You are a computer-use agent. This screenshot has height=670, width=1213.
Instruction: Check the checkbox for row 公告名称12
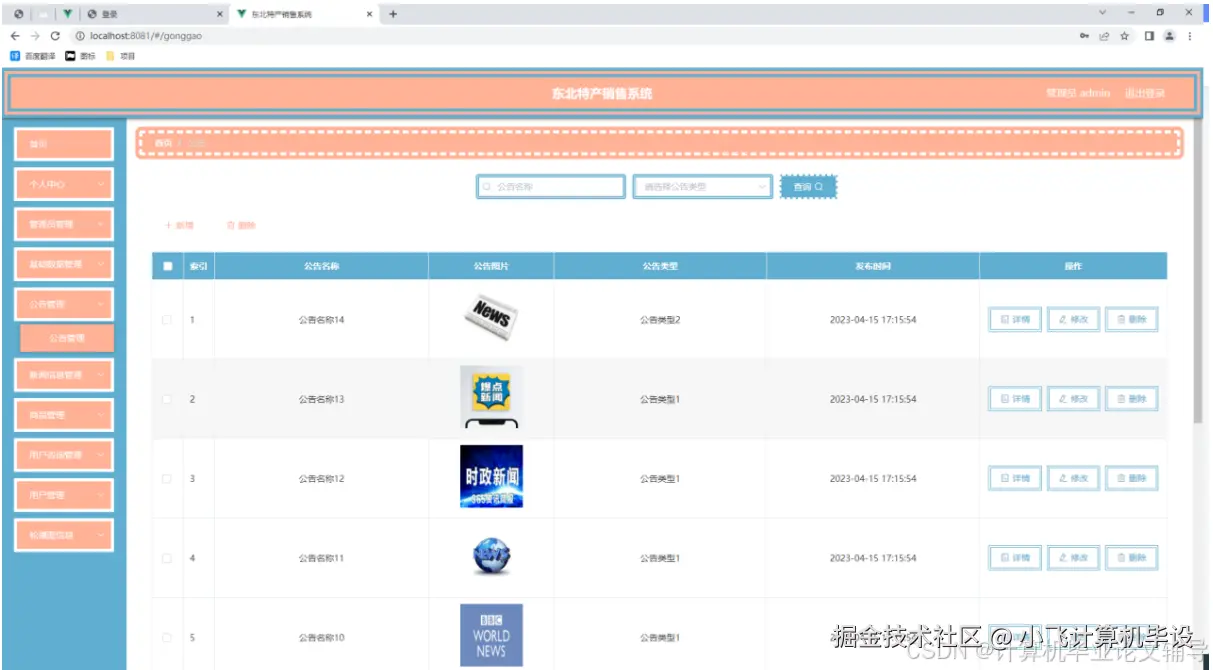pos(167,479)
